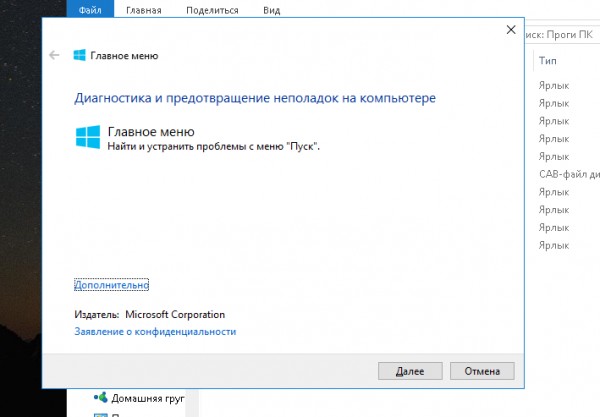Viewport: 600px width, 417px height.
Task: Open the Поделиться ribbon tab
Action: 207,9
